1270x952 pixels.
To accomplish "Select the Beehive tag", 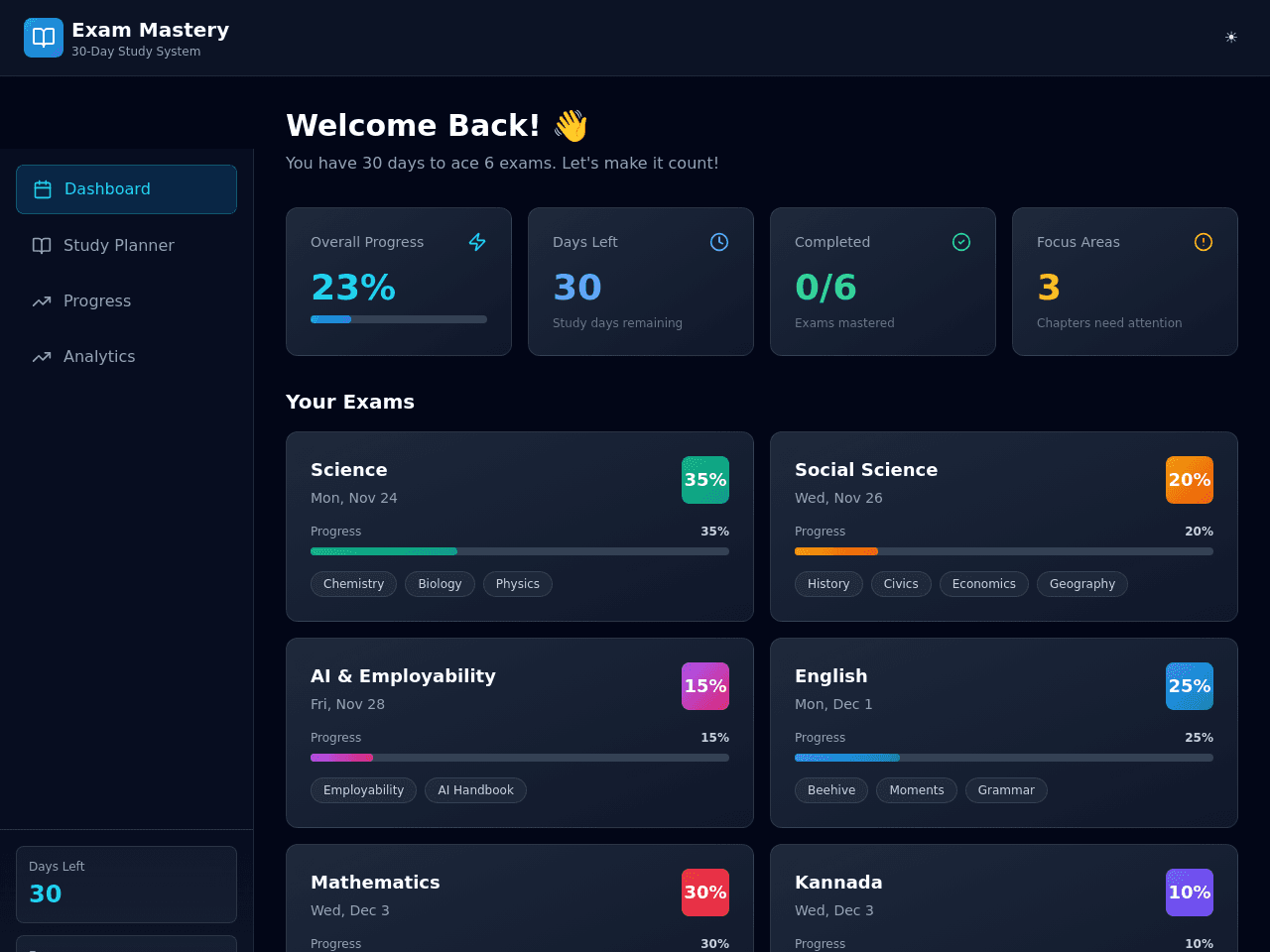I will pos(831,790).
